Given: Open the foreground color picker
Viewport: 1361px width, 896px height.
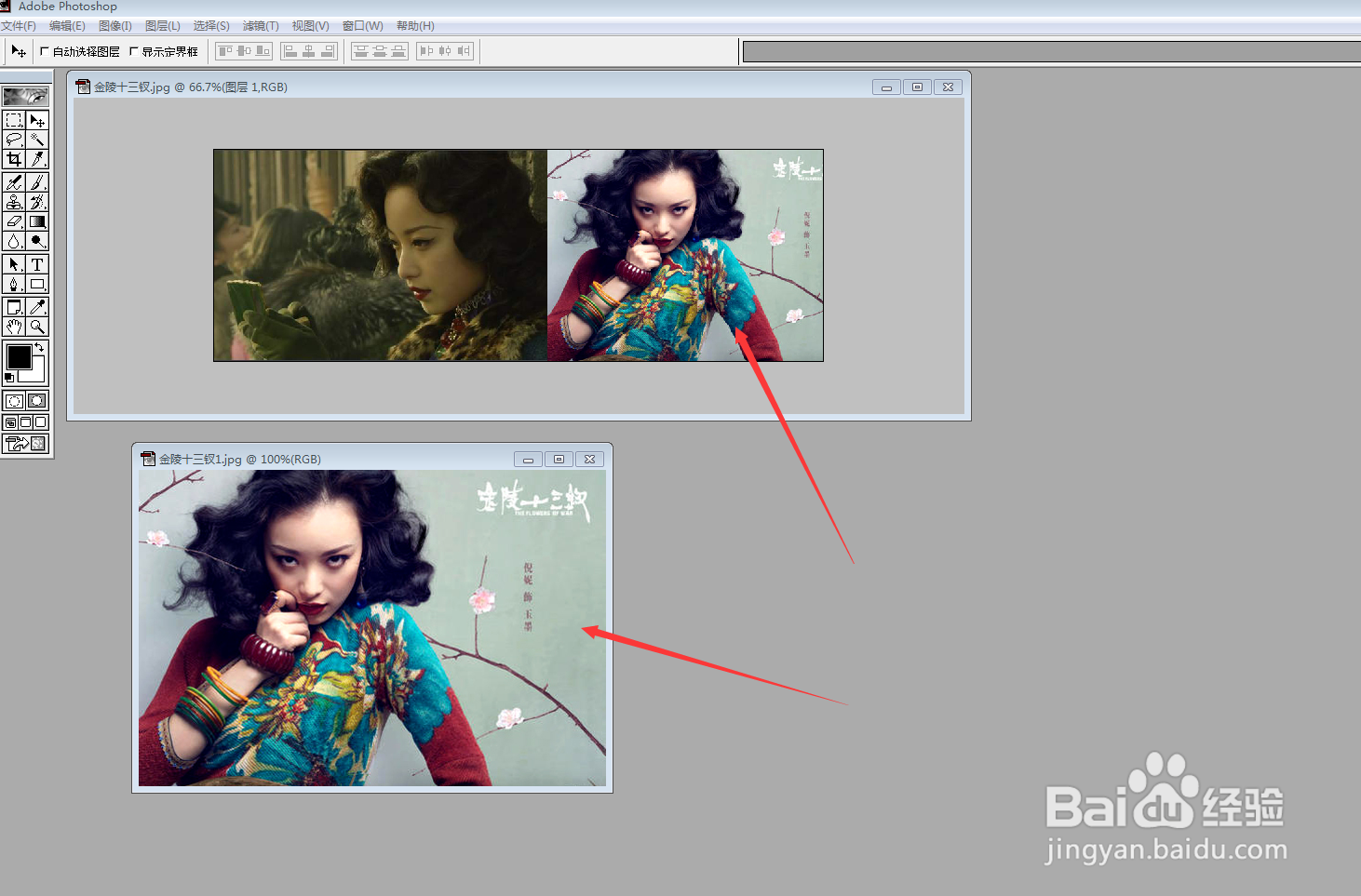Looking at the screenshot, I should [x=19, y=356].
